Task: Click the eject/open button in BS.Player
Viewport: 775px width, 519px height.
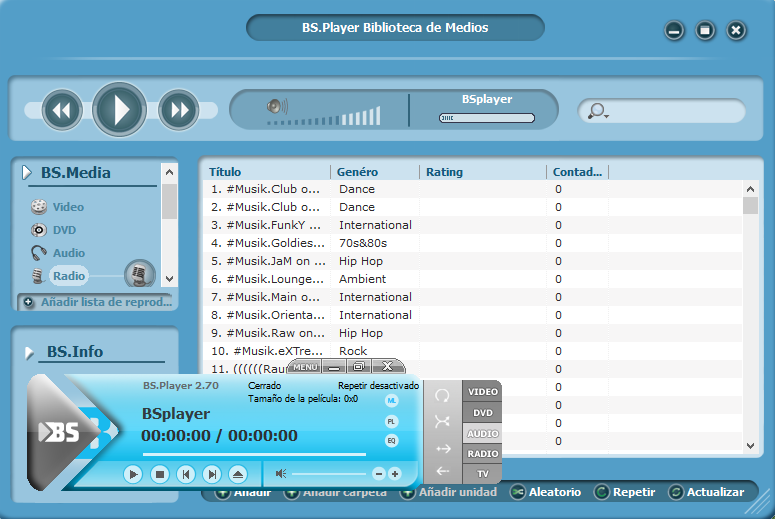Action: [238, 475]
